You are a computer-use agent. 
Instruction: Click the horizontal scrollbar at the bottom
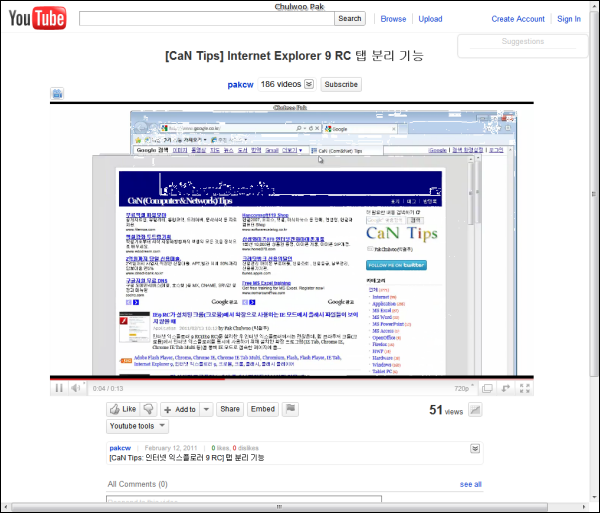279,507
